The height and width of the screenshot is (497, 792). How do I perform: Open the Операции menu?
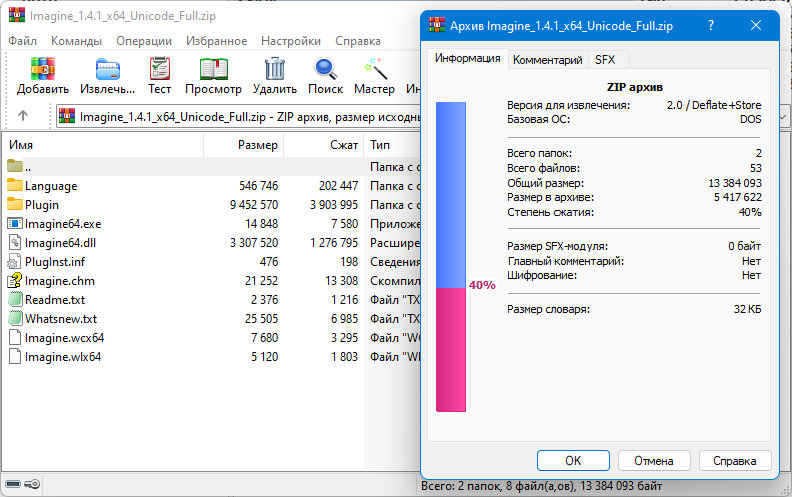(x=144, y=41)
